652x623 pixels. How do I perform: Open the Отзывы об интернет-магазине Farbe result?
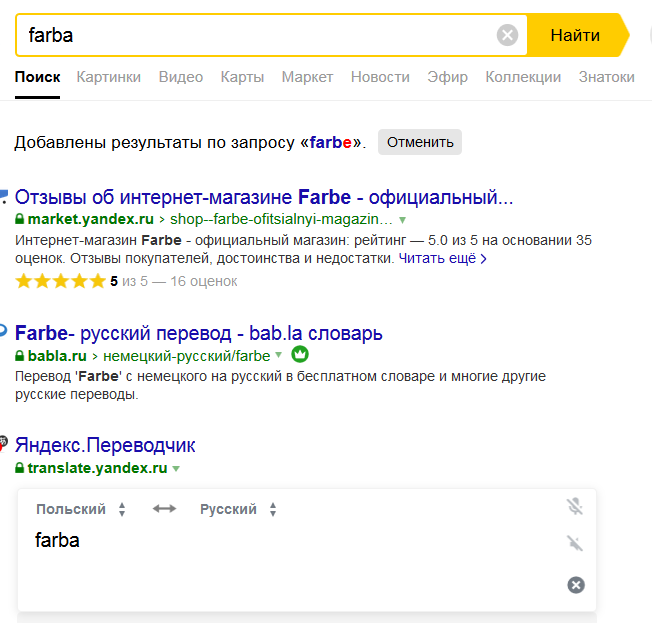(x=264, y=197)
